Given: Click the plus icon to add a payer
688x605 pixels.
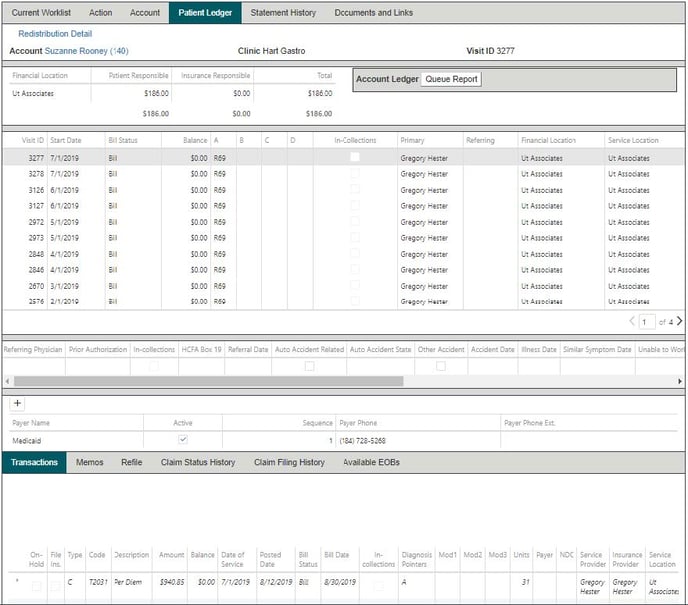Looking at the screenshot, I should (x=18, y=403).
